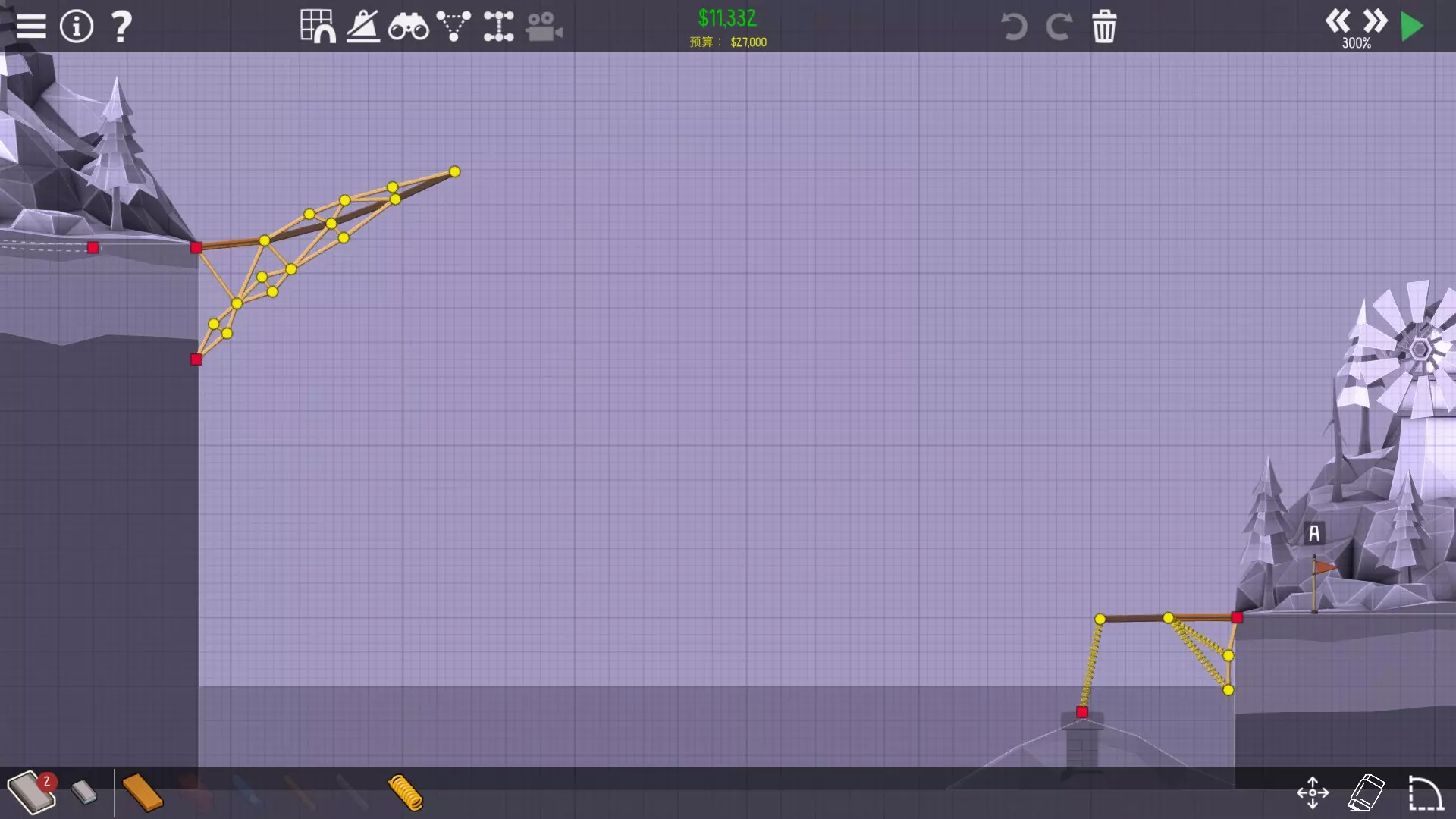
Task: Select the wood plank material
Action: (x=143, y=792)
